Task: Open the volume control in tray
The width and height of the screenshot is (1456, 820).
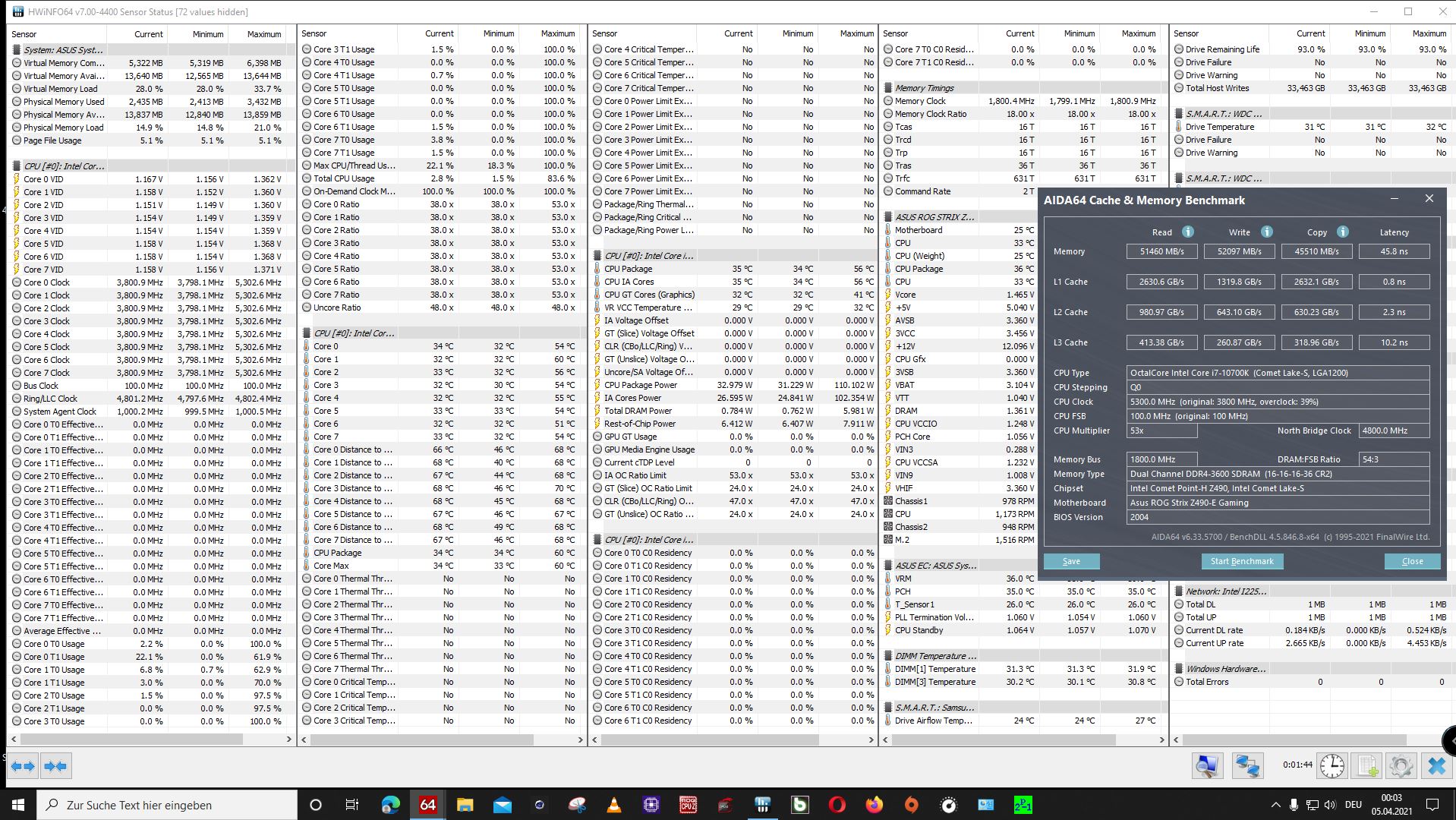Action: click(x=1330, y=805)
